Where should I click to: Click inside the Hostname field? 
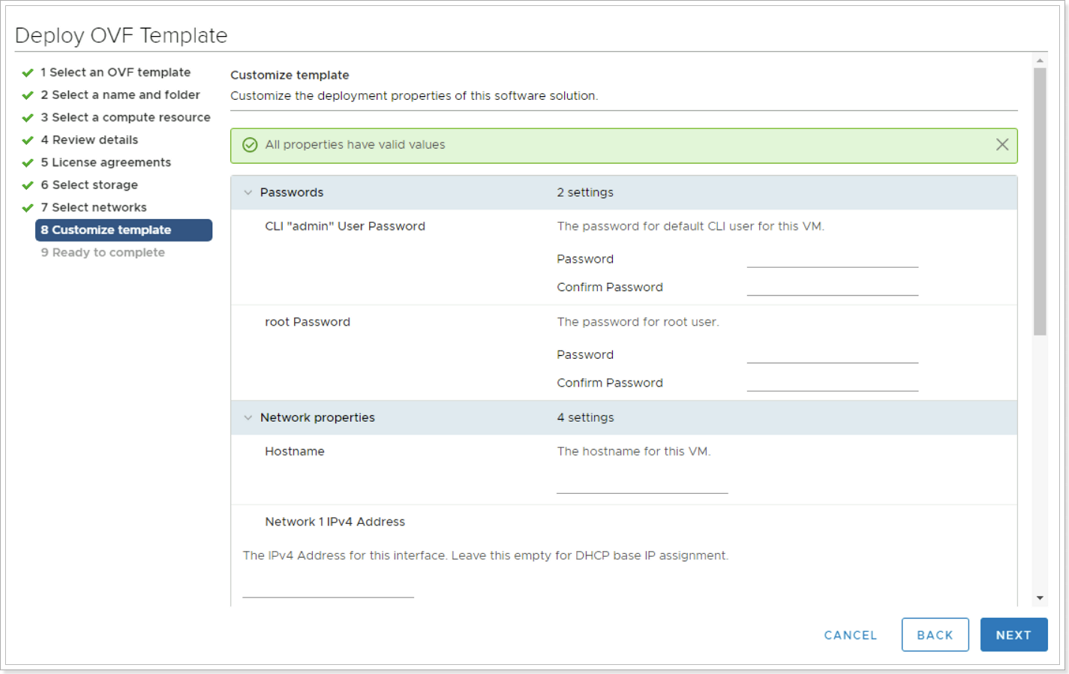pos(641,487)
